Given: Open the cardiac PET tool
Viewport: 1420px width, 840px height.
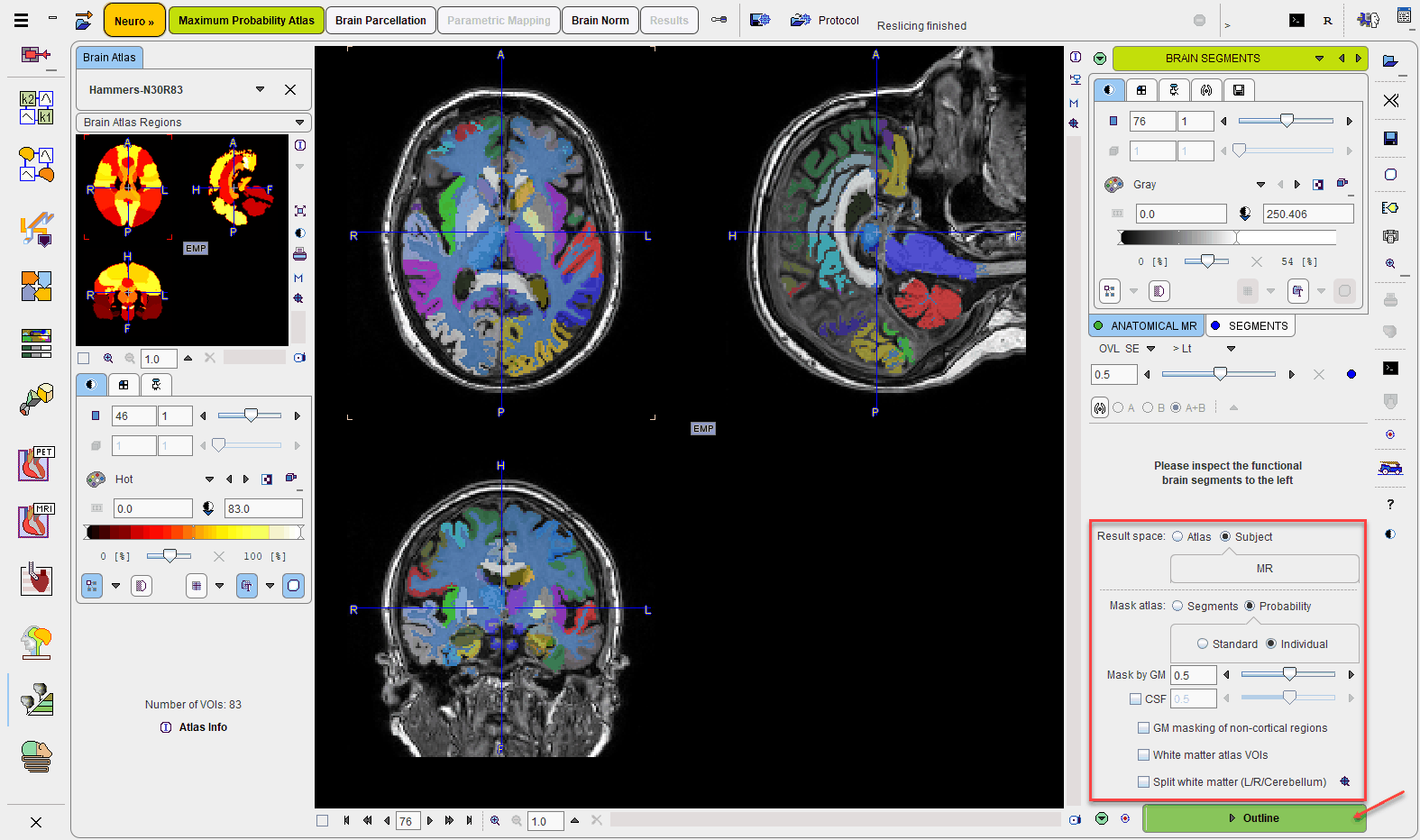Looking at the screenshot, I should [x=36, y=463].
